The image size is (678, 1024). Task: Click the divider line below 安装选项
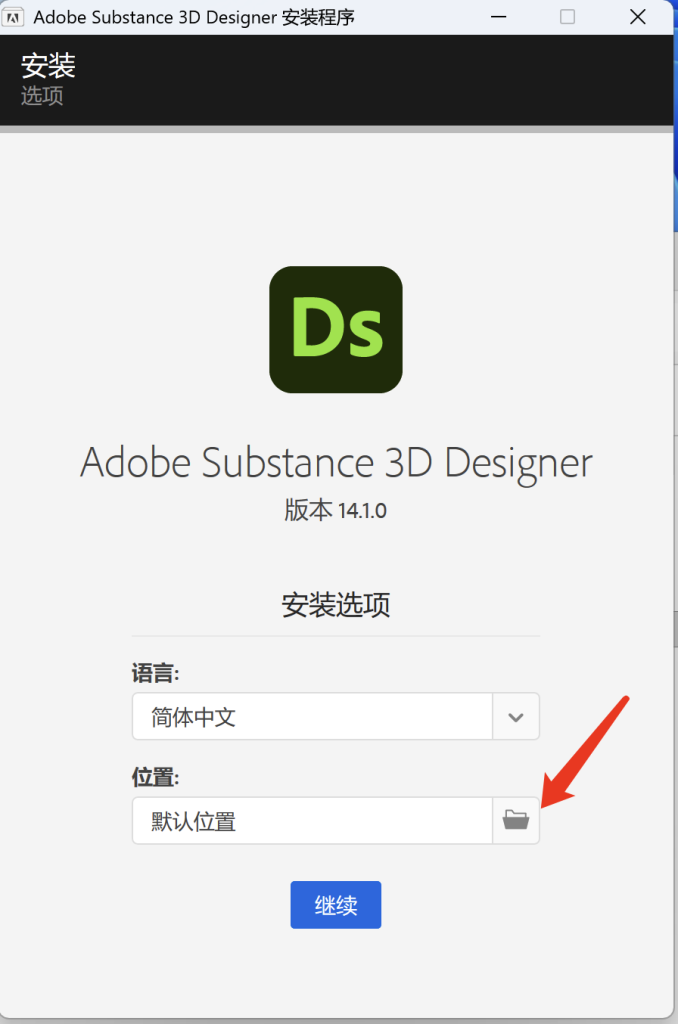336,635
